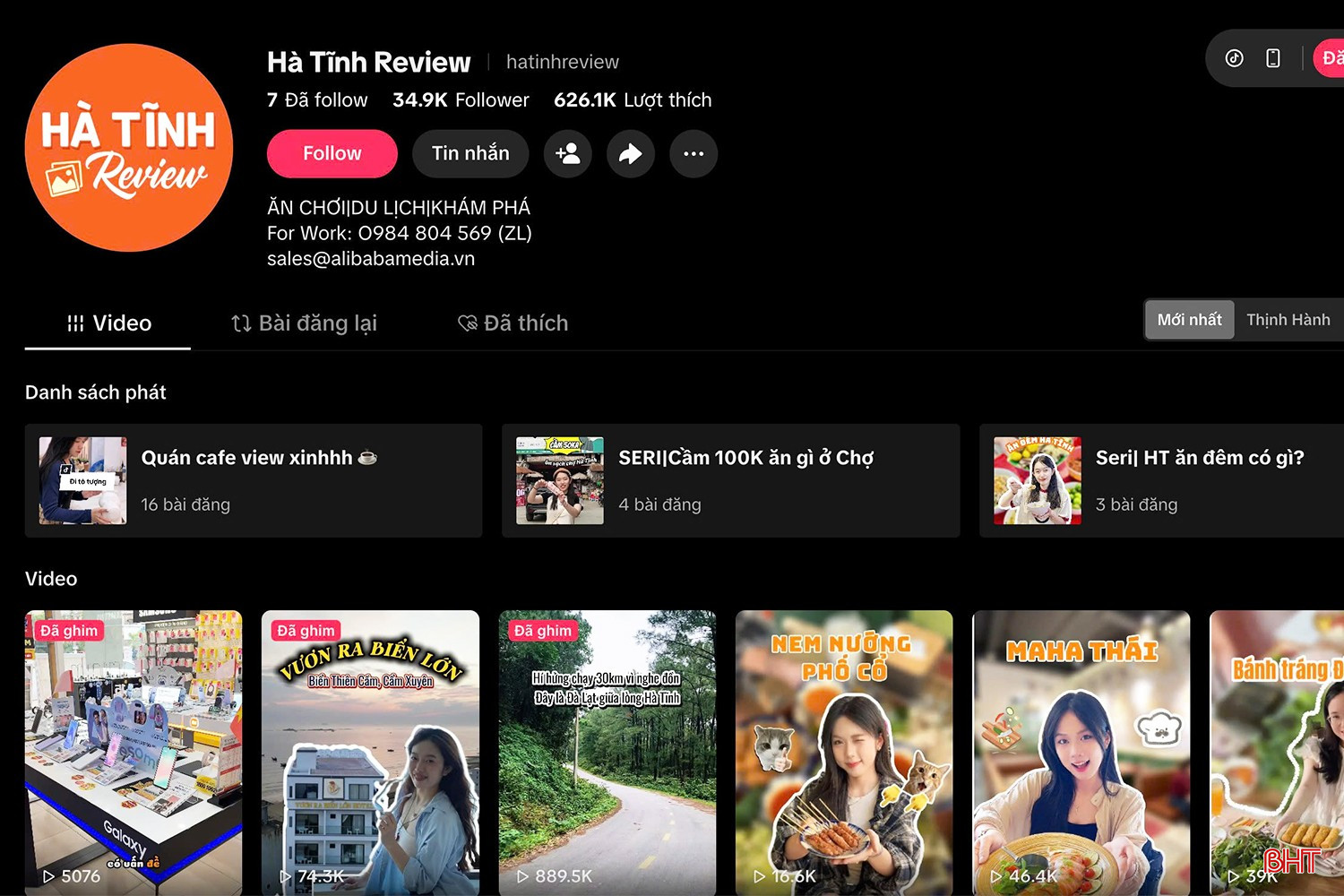
Task: Click the TikTok coin icon at top
Action: tap(1235, 58)
